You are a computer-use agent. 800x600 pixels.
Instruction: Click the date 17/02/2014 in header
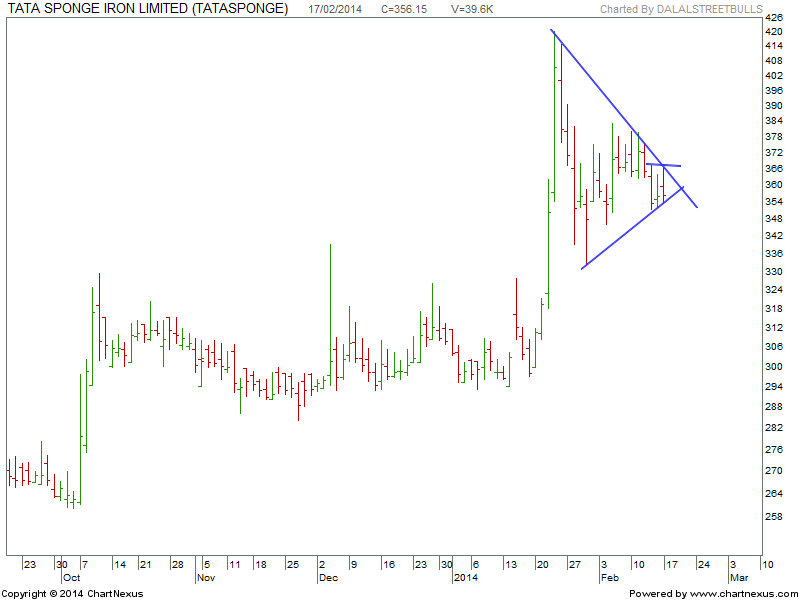[x=335, y=9]
